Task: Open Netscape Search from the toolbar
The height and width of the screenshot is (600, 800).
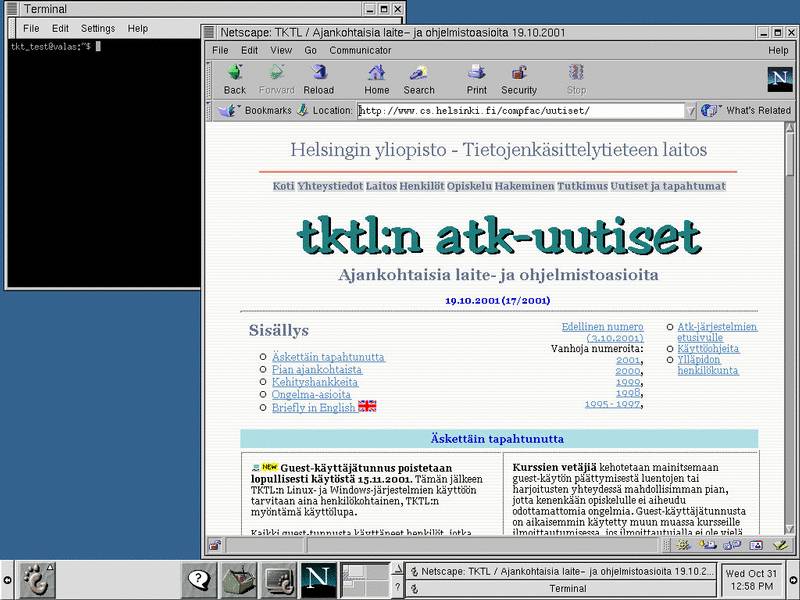Action: (419, 80)
